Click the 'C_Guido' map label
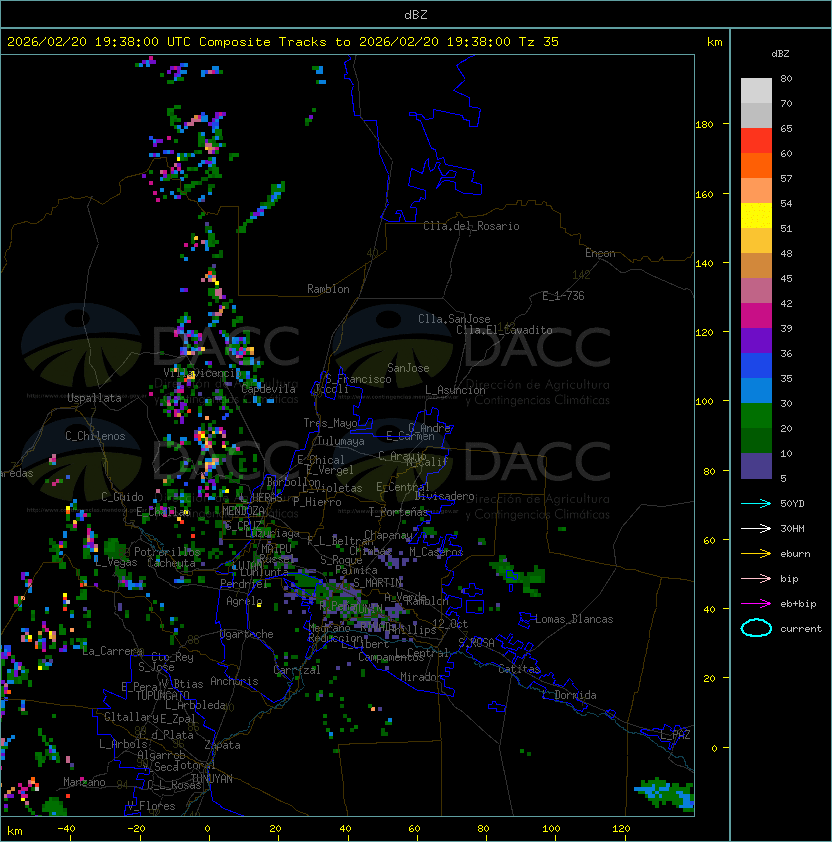The image size is (832, 842). [122, 497]
